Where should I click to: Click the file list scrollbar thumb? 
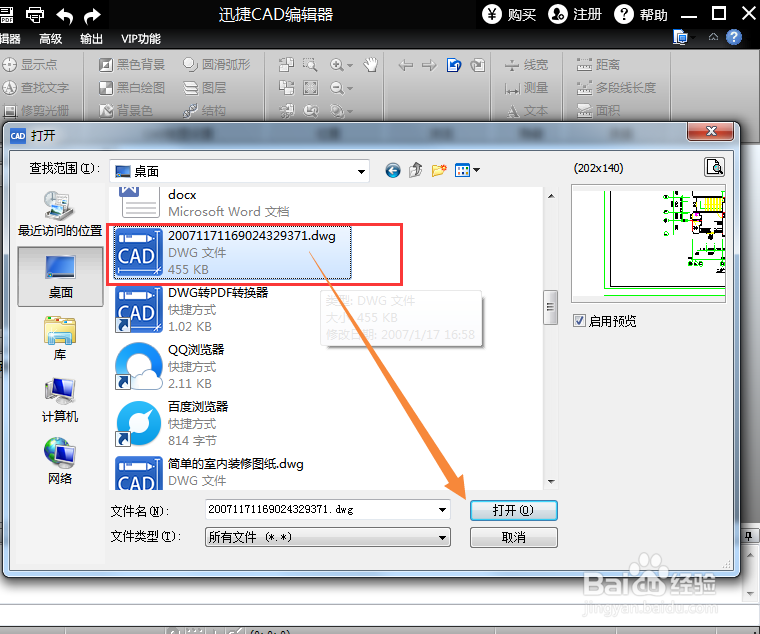click(550, 307)
